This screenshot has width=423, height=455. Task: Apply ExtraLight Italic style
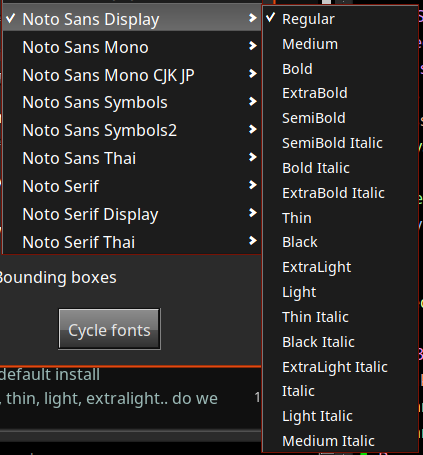[340, 367]
